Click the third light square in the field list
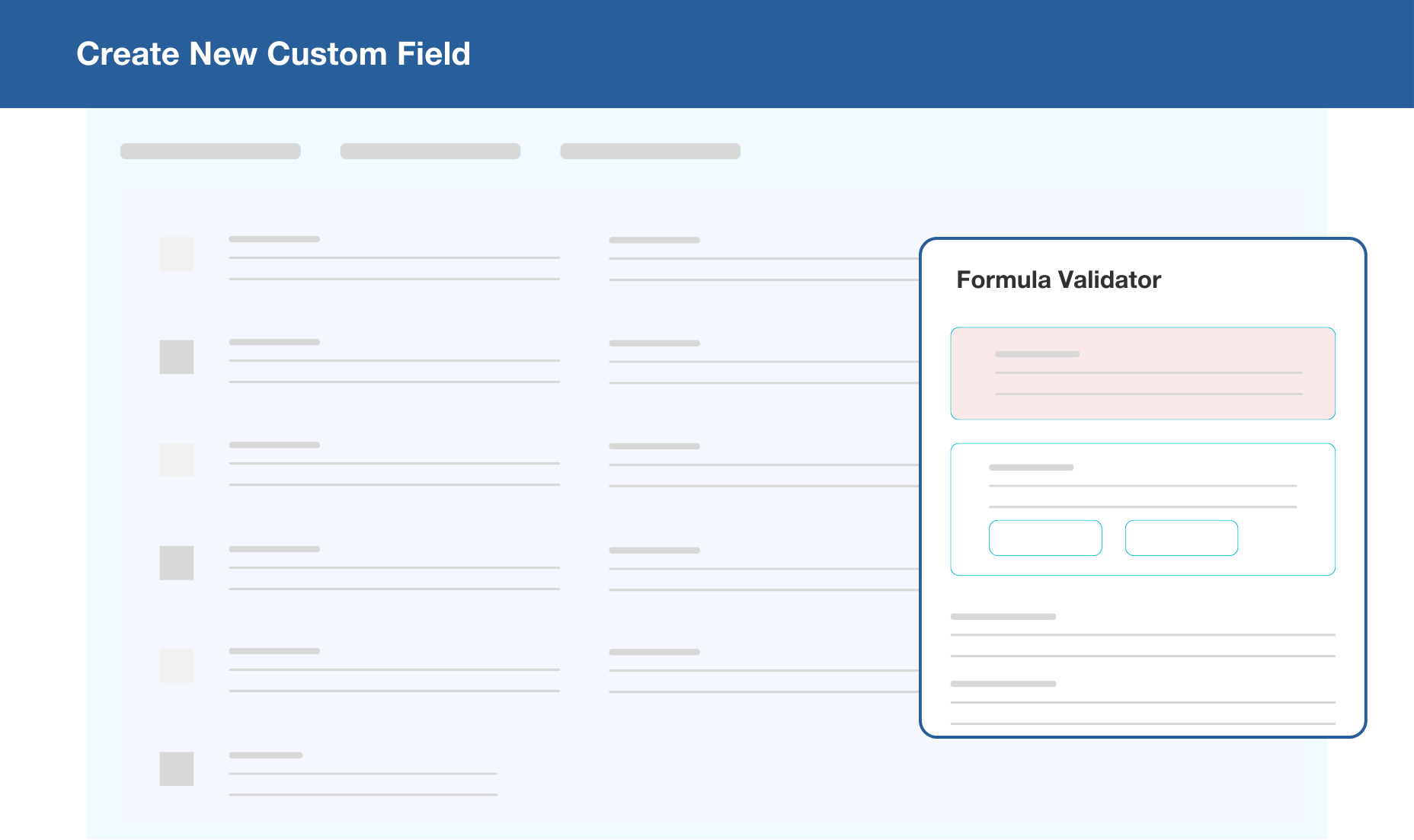1414x840 pixels. (x=176, y=460)
